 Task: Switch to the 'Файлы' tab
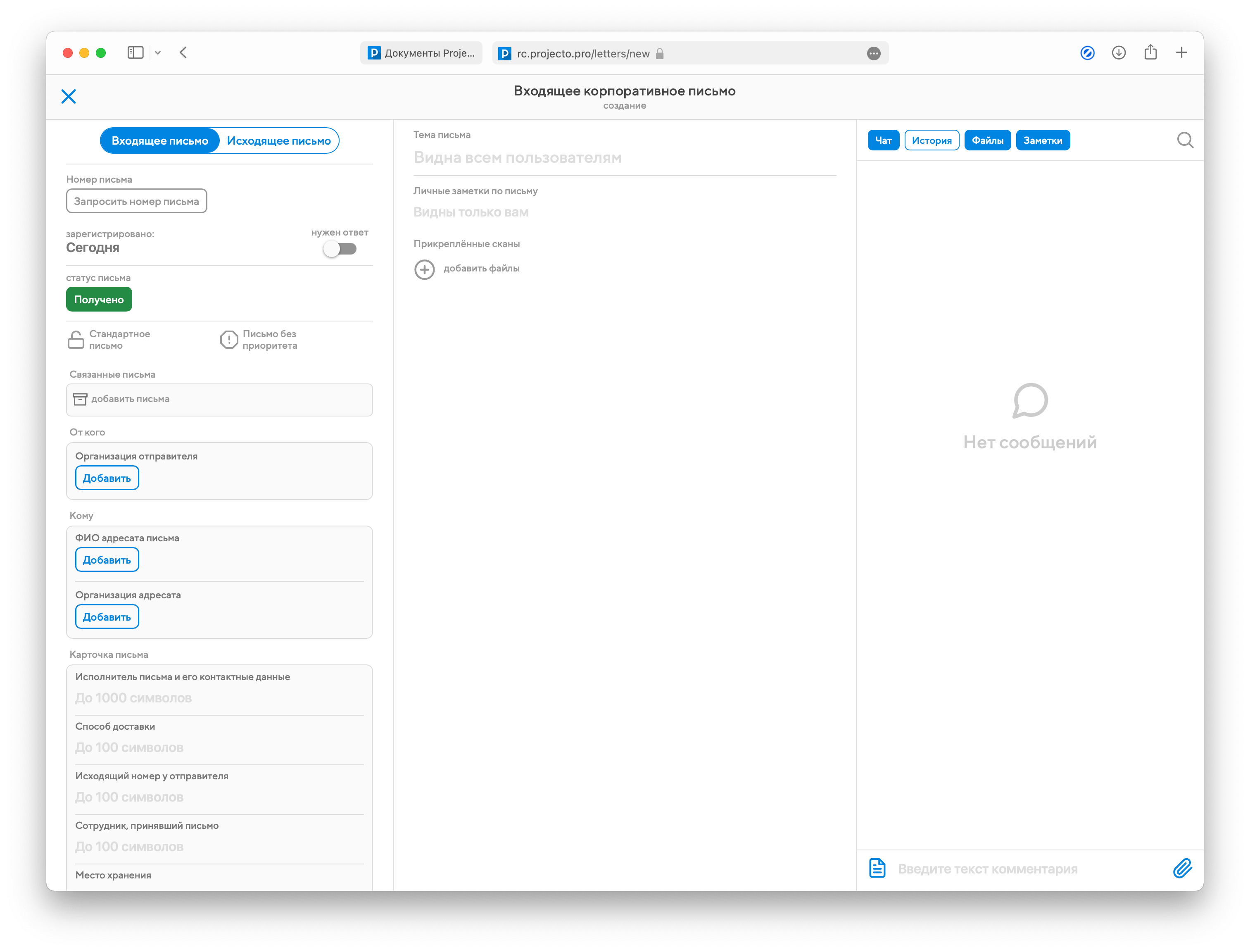pyautogui.click(x=987, y=140)
